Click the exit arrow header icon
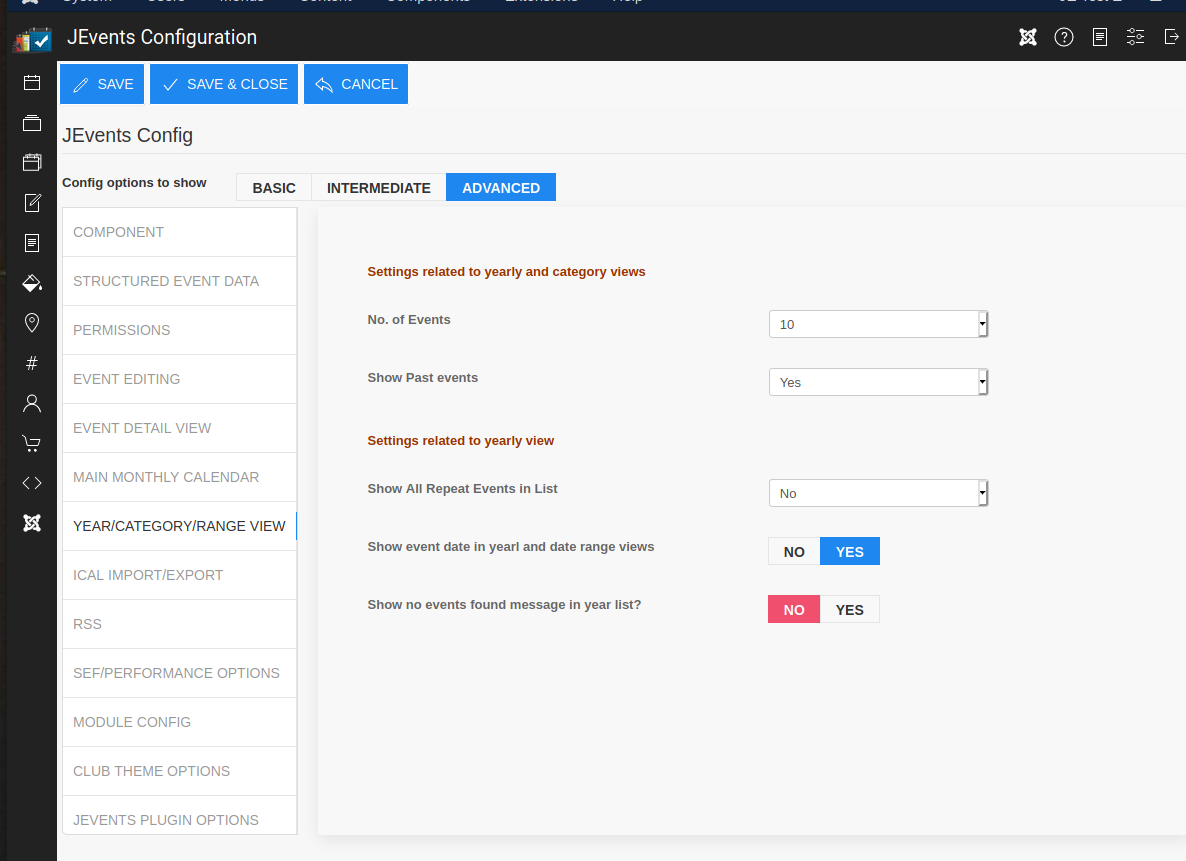The height and width of the screenshot is (861, 1186). (x=1172, y=36)
